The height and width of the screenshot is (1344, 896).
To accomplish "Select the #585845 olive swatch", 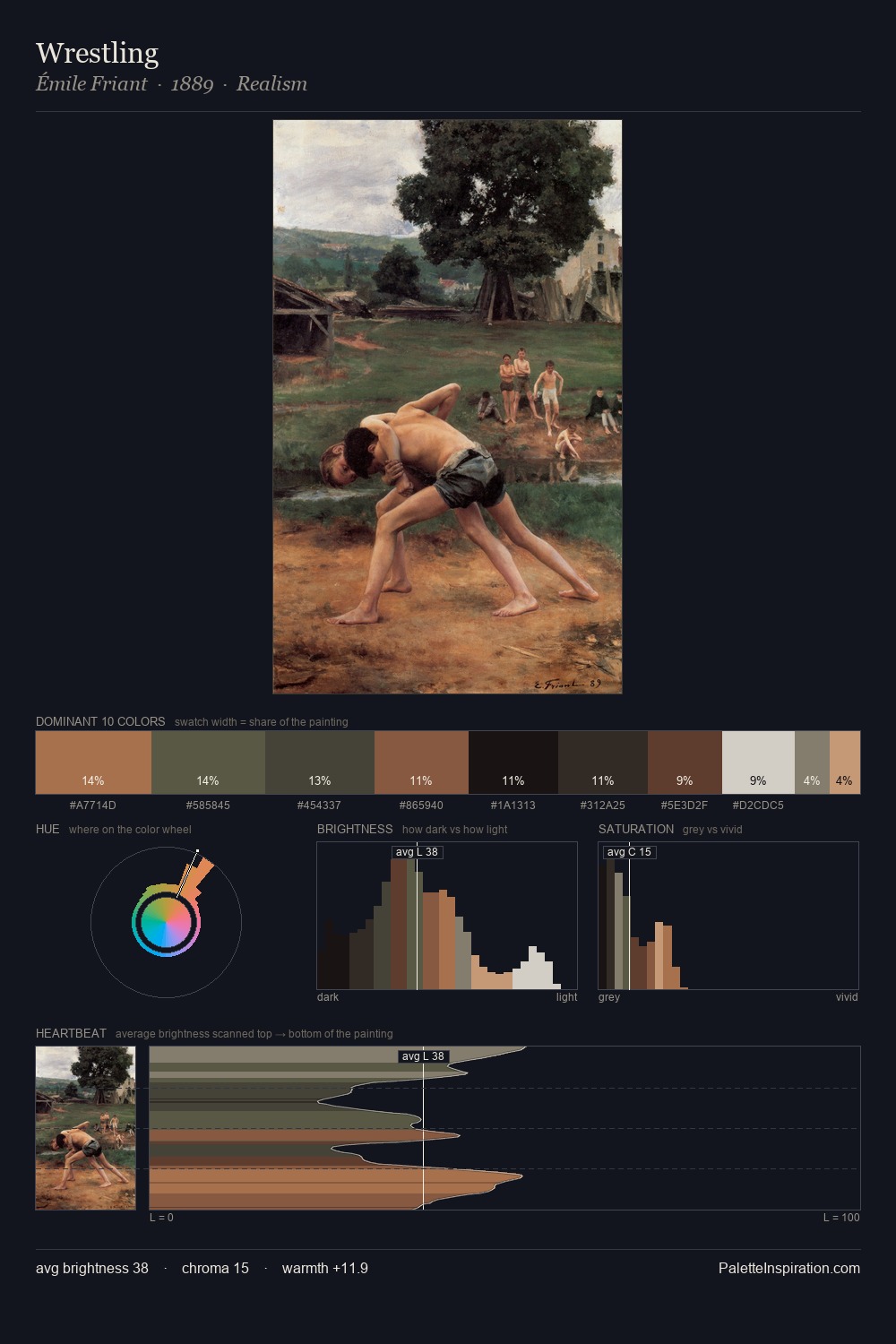I will (x=208, y=762).
